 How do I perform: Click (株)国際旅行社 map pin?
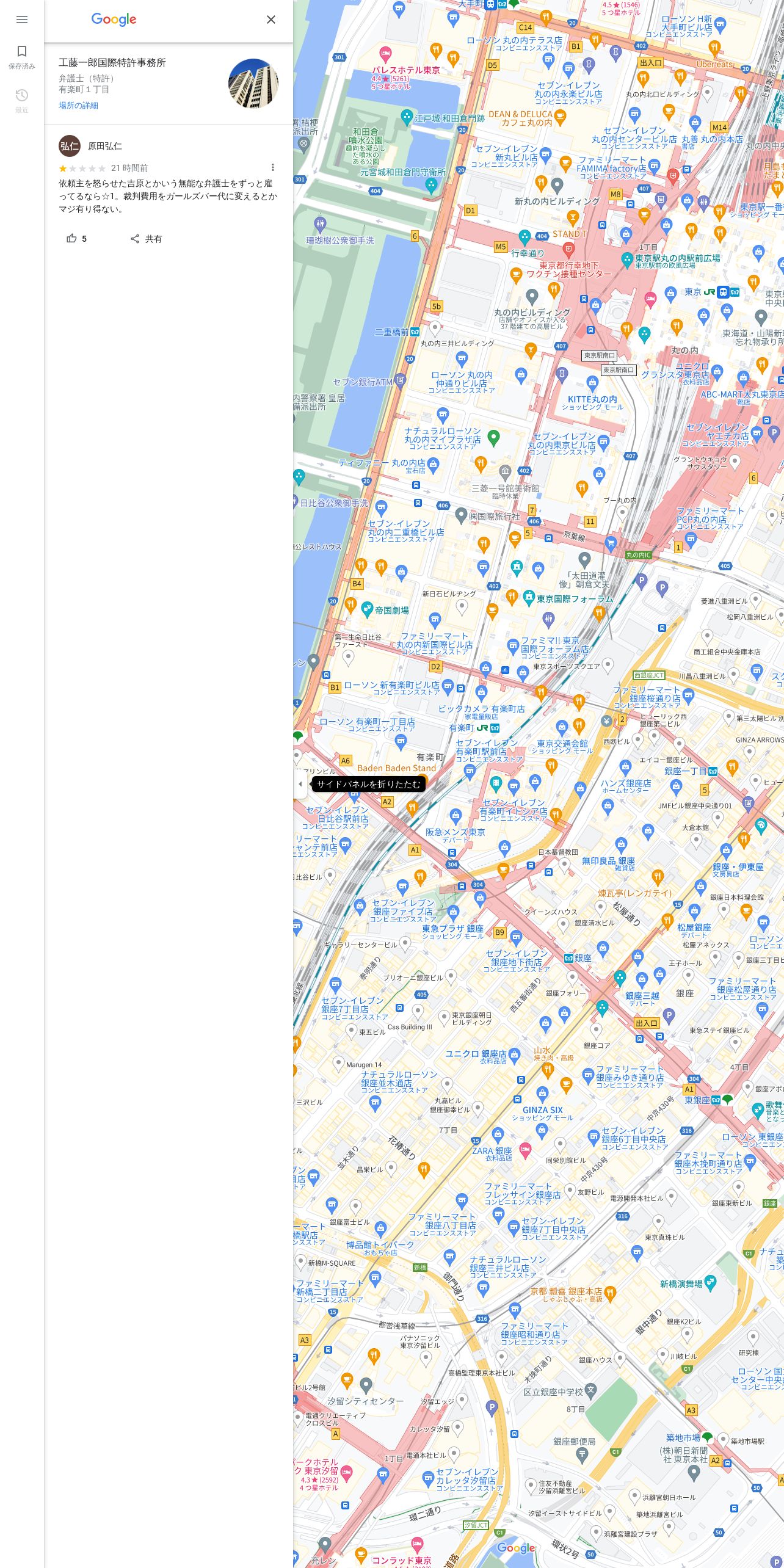coord(462,516)
